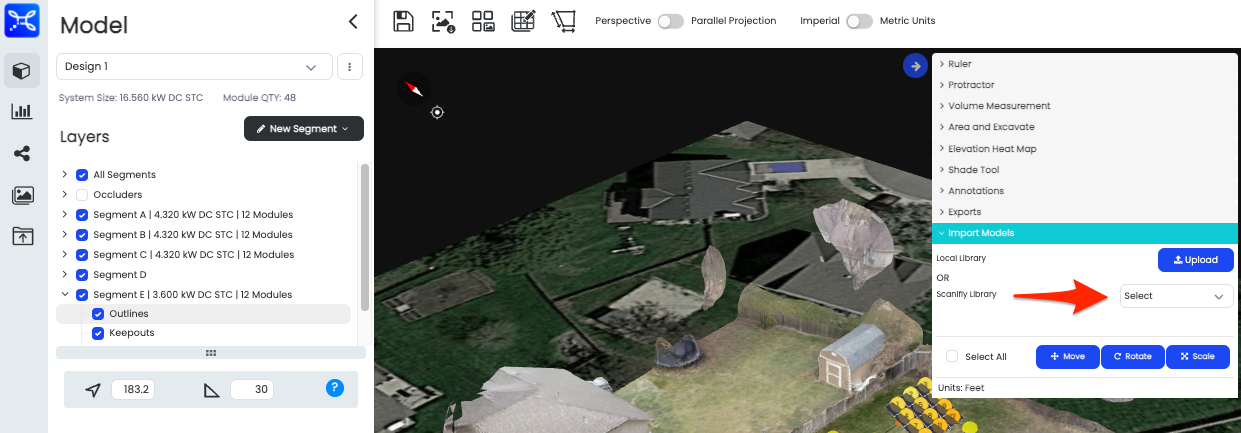Collapse tools panel with blue arrow button
1241x433 pixels.
click(x=915, y=66)
